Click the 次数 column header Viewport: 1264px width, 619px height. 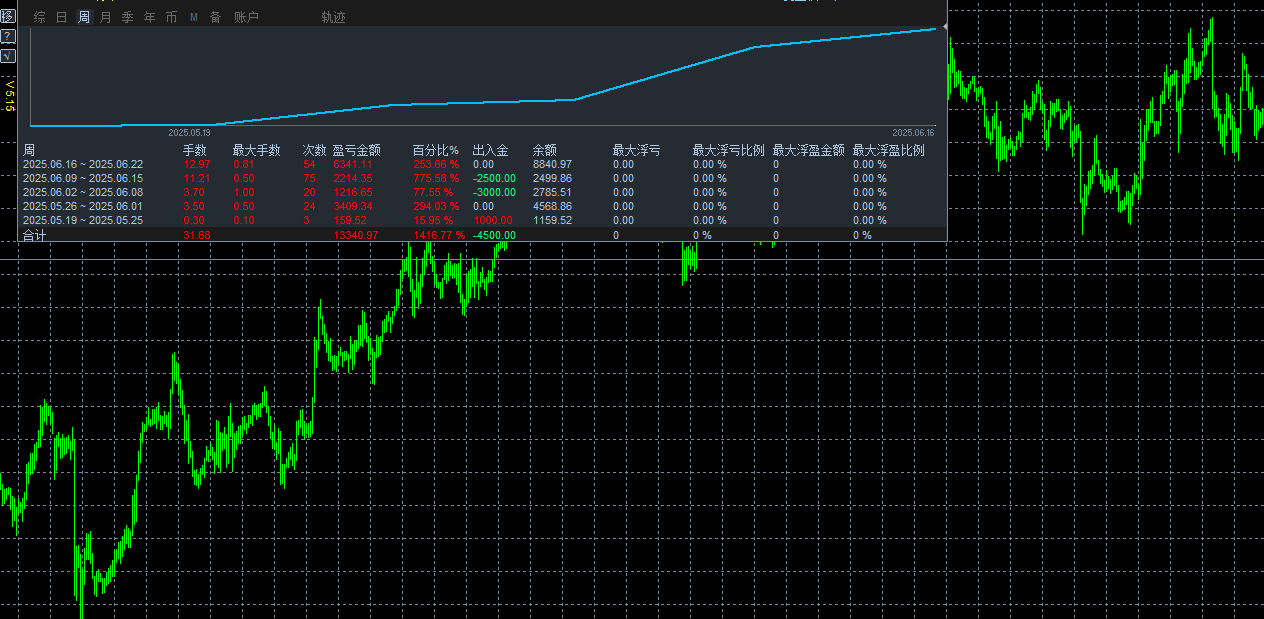pyautogui.click(x=315, y=150)
